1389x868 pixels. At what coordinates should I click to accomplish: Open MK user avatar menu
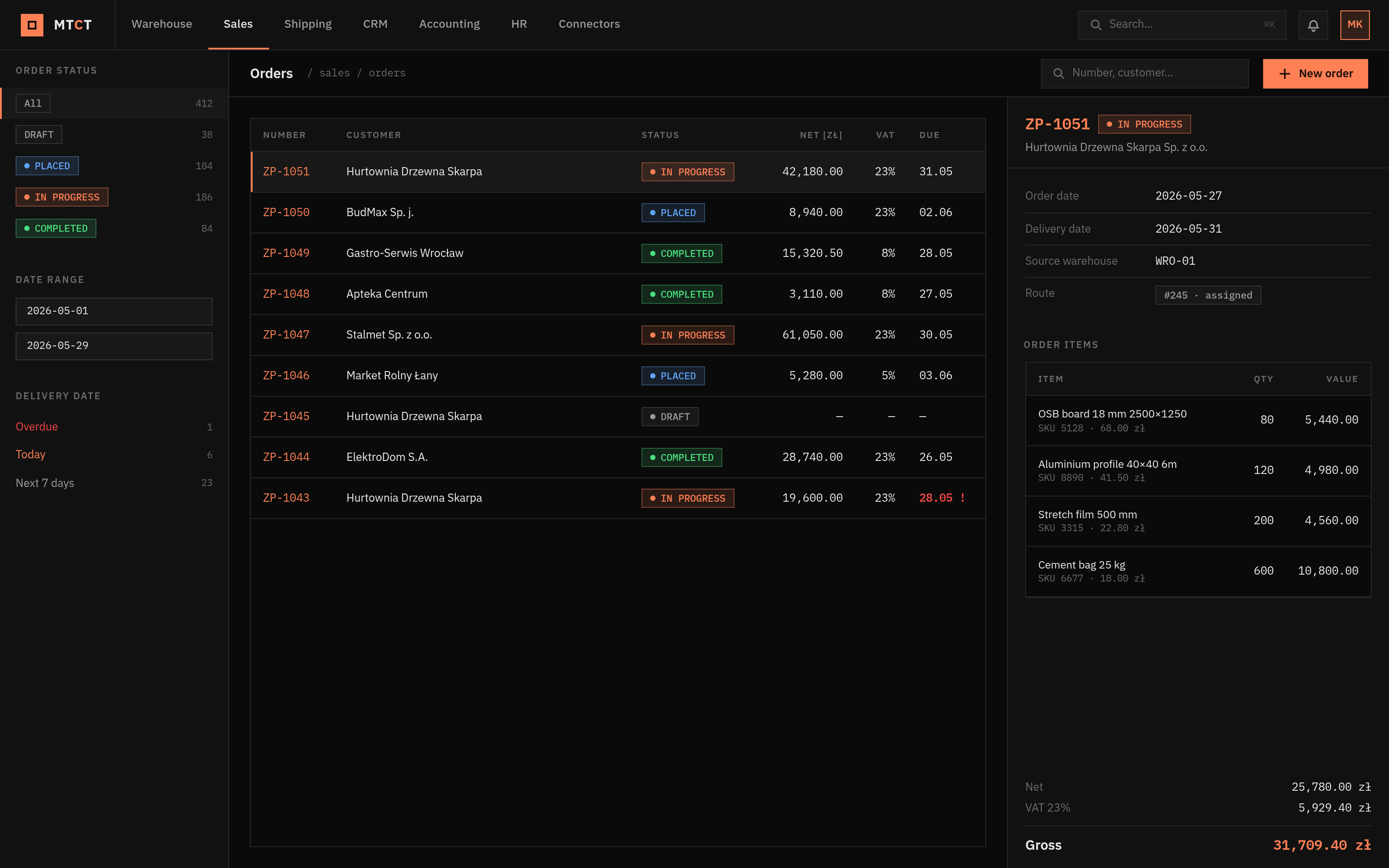(1355, 25)
